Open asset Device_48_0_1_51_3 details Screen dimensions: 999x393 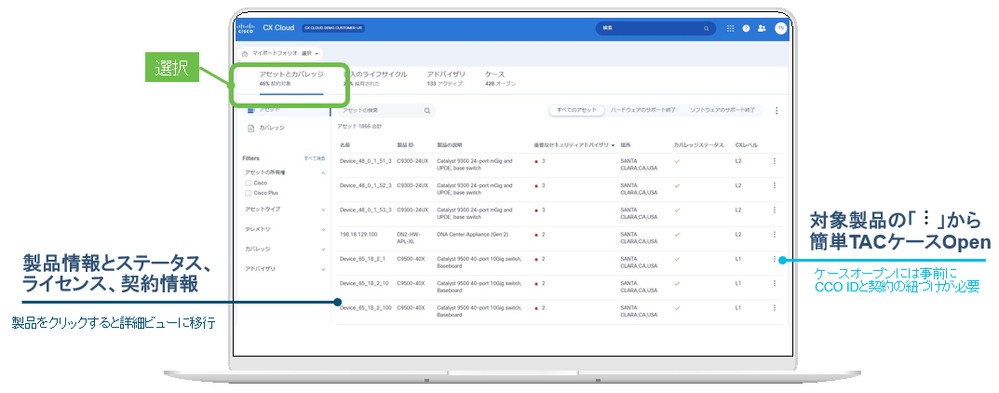(x=366, y=161)
